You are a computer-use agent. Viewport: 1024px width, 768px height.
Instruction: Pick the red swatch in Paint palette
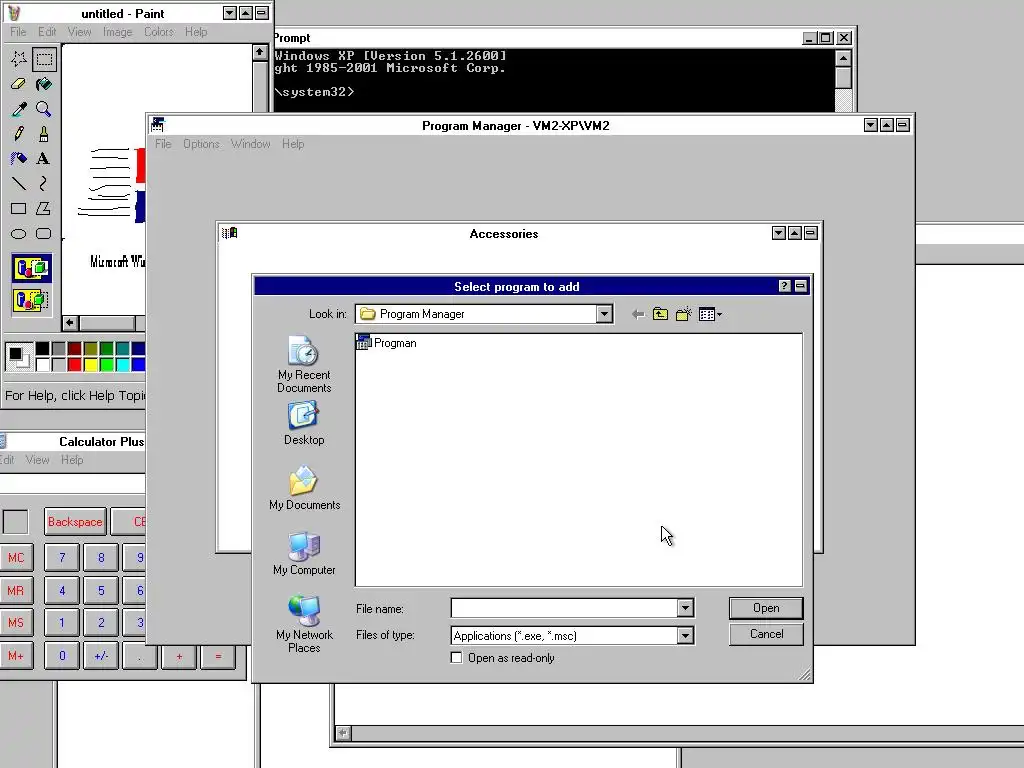74,364
